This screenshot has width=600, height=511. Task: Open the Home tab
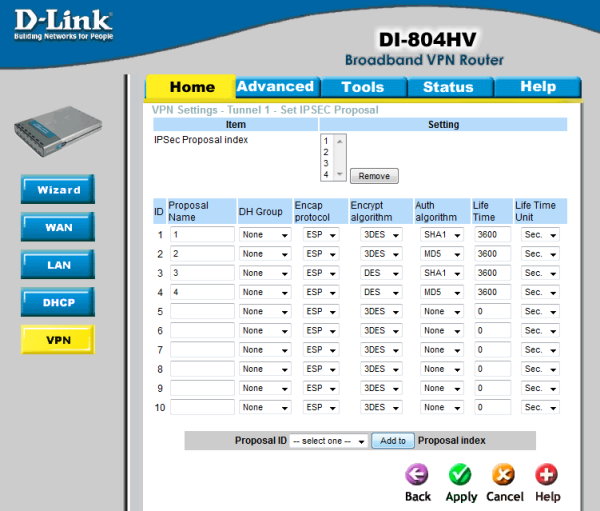coord(192,87)
